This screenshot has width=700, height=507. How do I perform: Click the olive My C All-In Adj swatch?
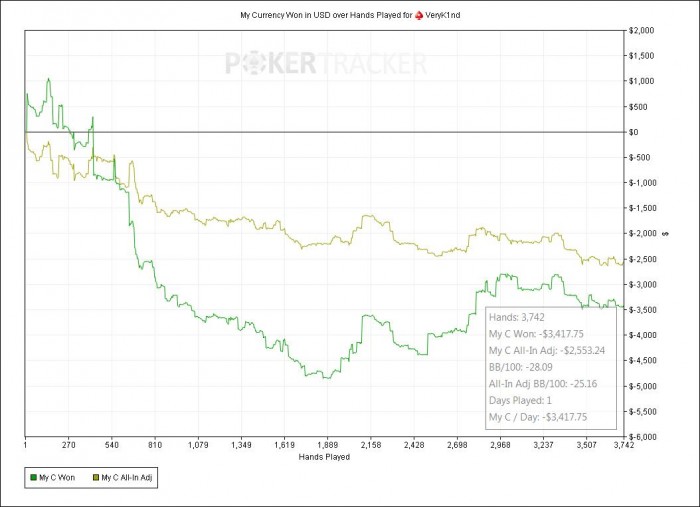coord(96,478)
